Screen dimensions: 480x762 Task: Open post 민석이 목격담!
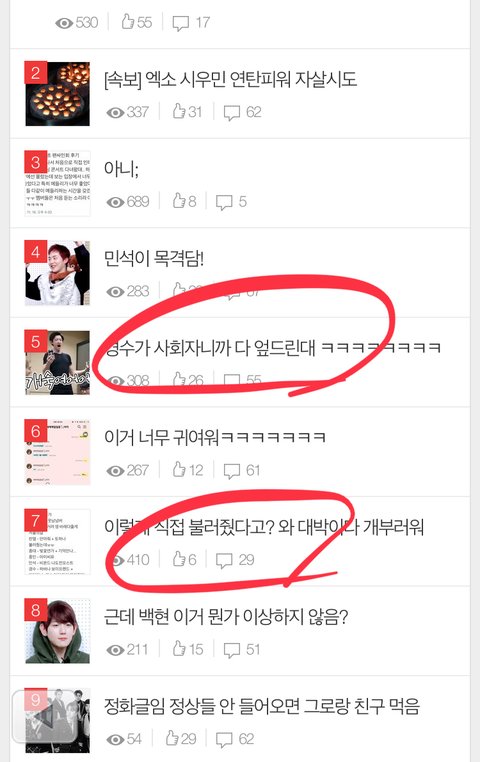[154, 258]
